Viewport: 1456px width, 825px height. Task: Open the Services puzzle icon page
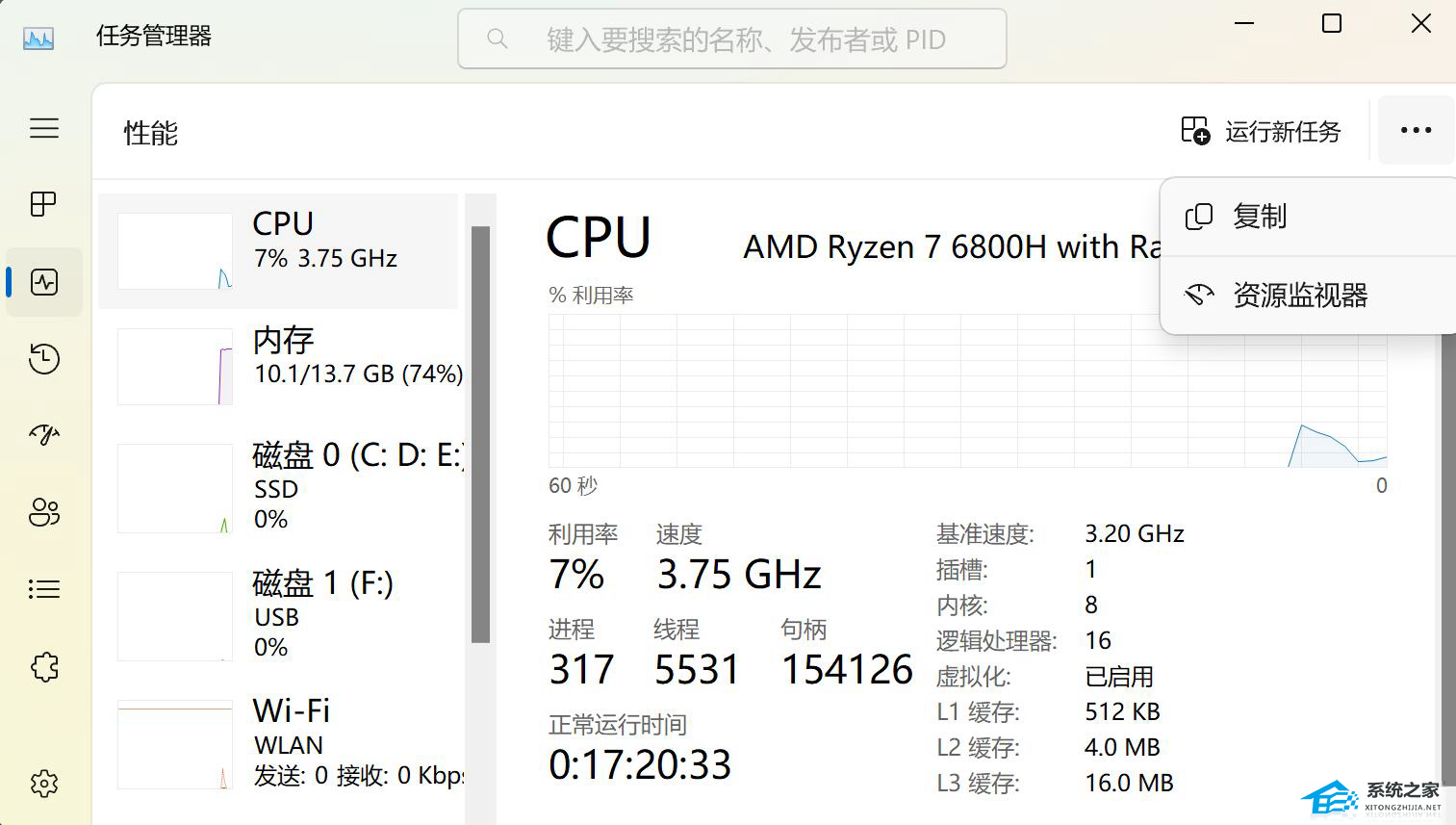pos(44,666)
